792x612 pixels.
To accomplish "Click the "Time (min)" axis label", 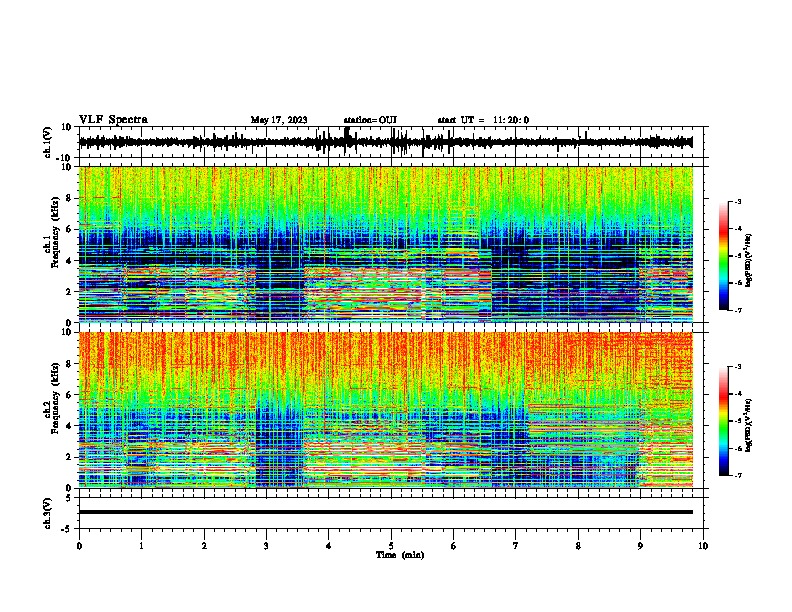I will 400,555.
